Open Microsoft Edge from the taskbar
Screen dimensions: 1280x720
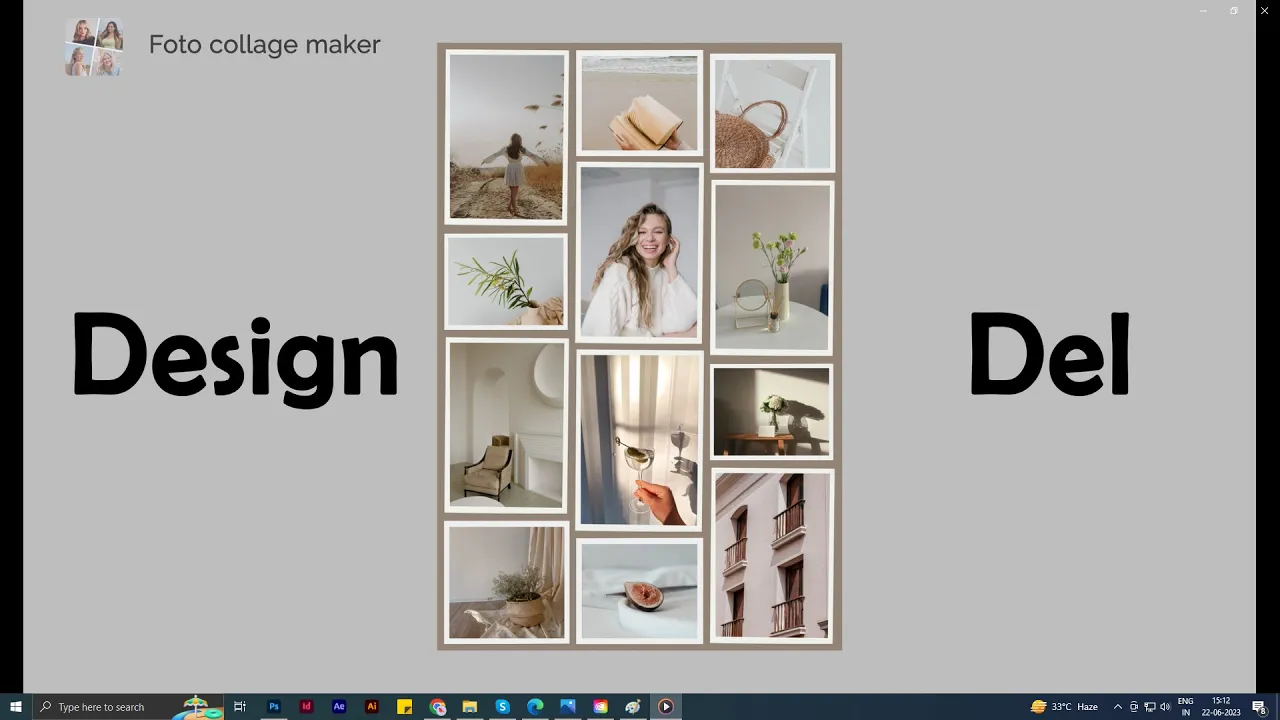click(x=535, y=706)
